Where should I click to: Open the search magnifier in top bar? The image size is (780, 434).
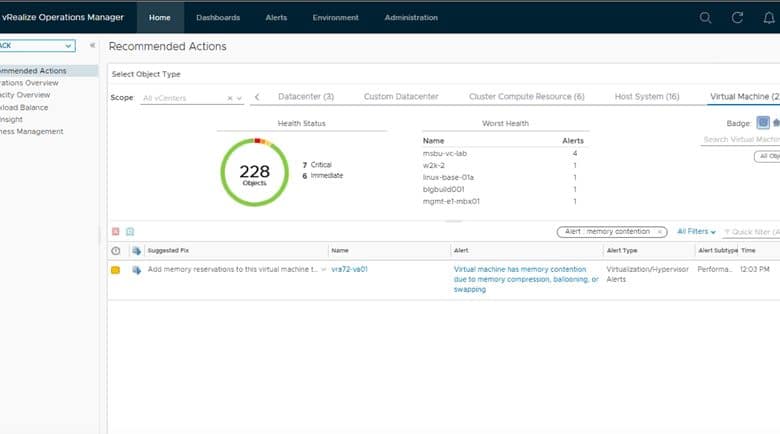tap(705, 18)
